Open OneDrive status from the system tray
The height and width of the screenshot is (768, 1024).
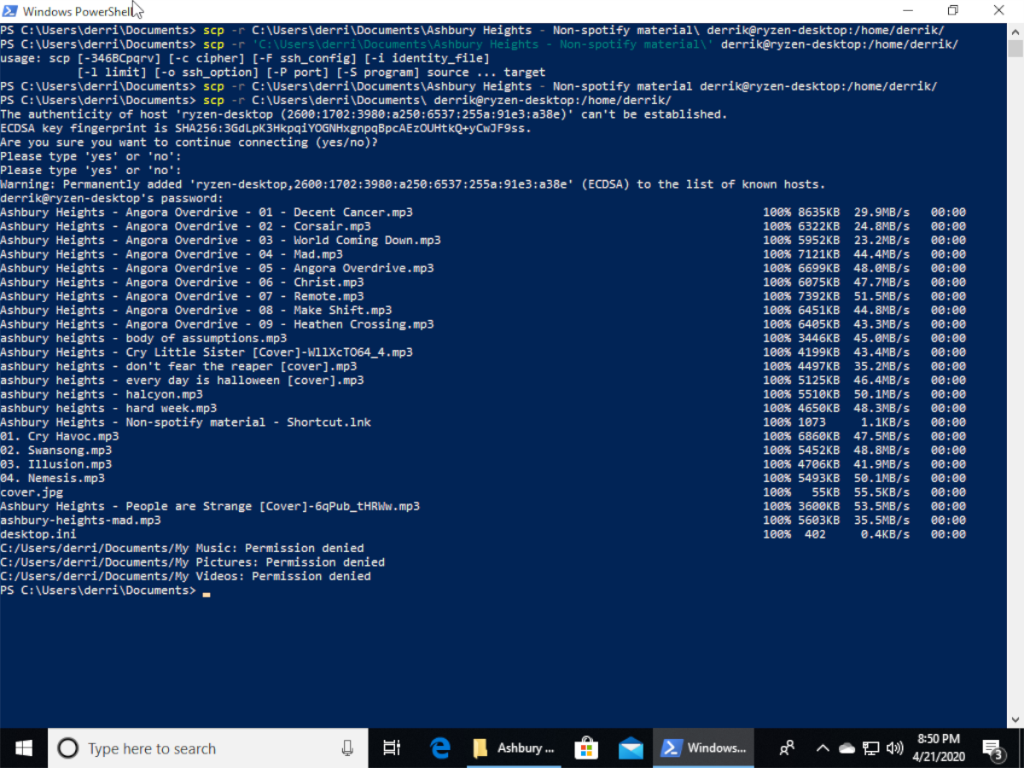click(x=846, y=748)
